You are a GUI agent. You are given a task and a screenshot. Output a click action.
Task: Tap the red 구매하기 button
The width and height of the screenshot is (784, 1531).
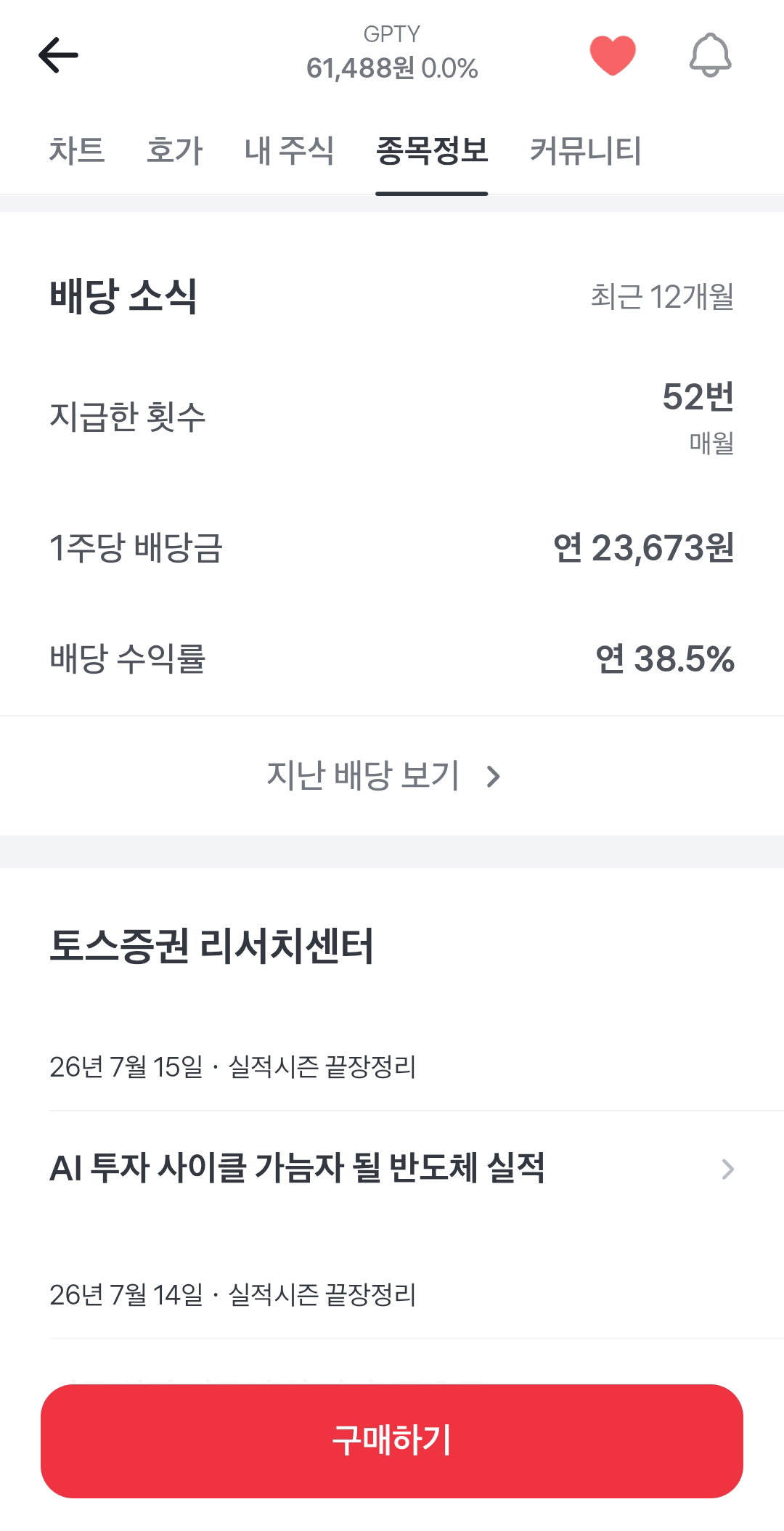(392, 1441)
